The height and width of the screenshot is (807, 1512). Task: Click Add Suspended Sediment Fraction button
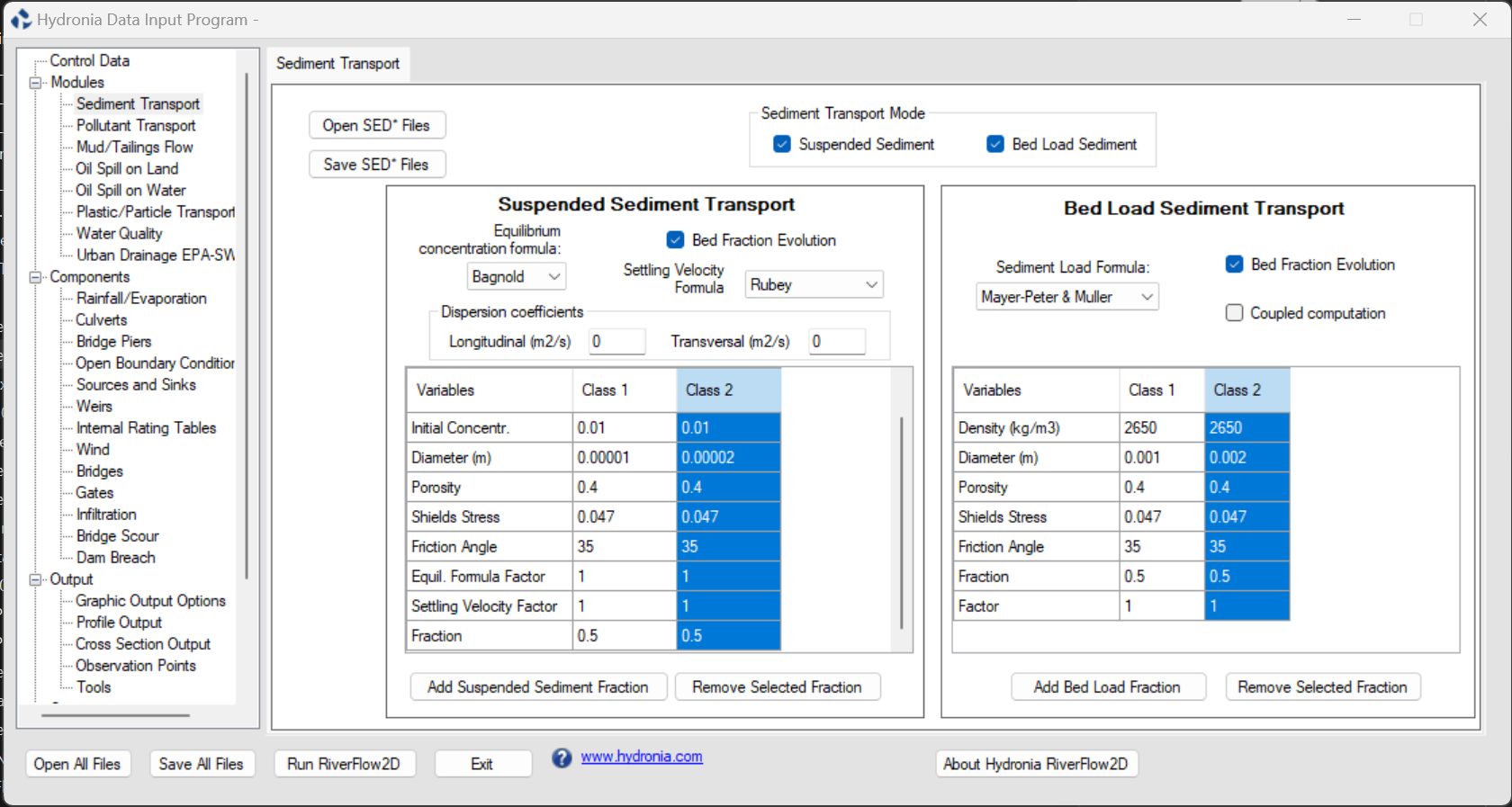point(538,687)
